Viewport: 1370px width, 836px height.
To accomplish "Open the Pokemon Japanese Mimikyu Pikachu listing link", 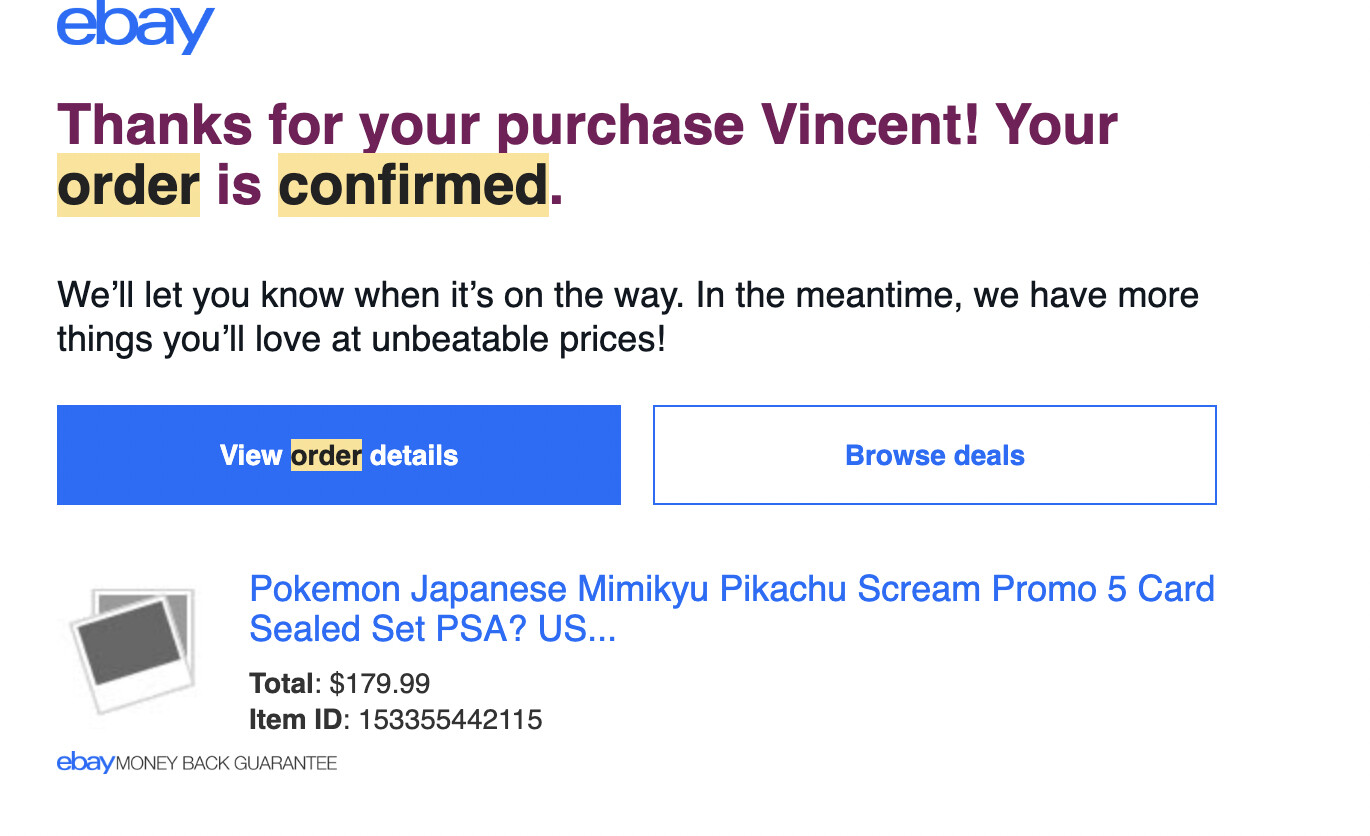I will [731, 589].
